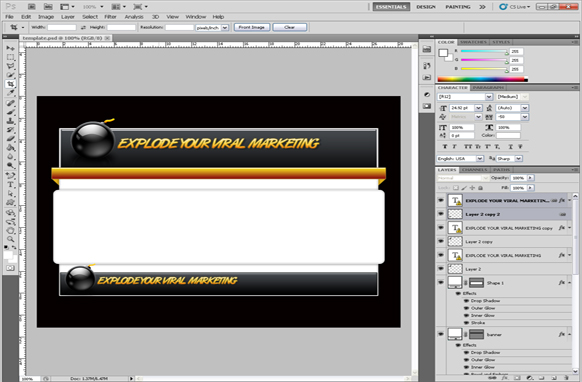Select the Path Selection tool
The image size is (582, 382).
[10, 193]
